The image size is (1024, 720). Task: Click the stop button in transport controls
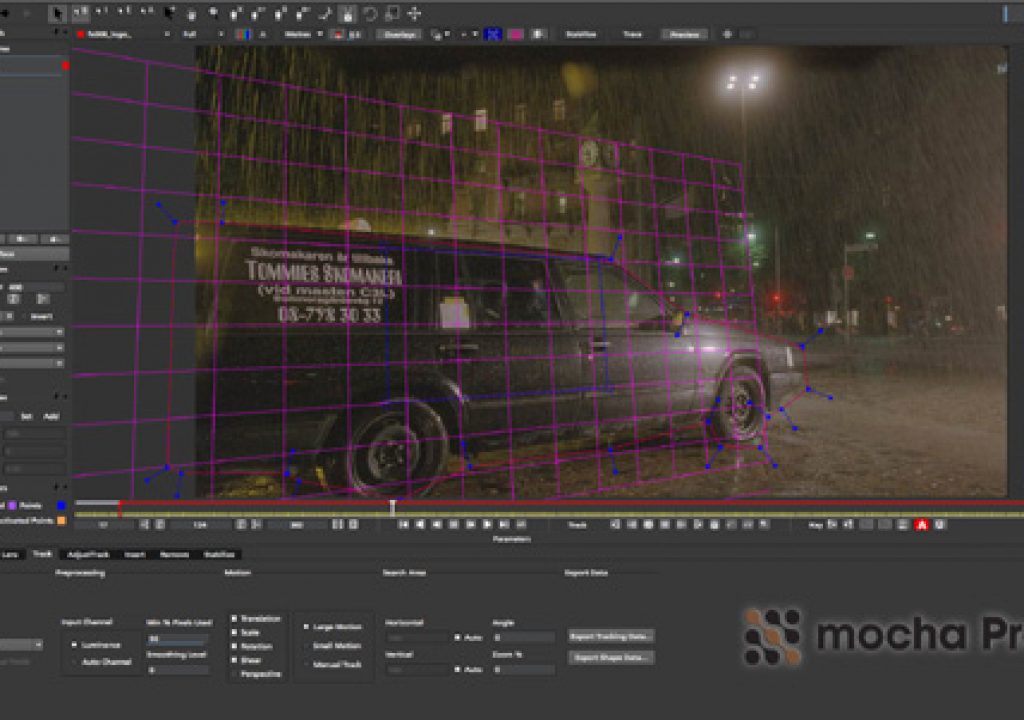click(454, 525)
